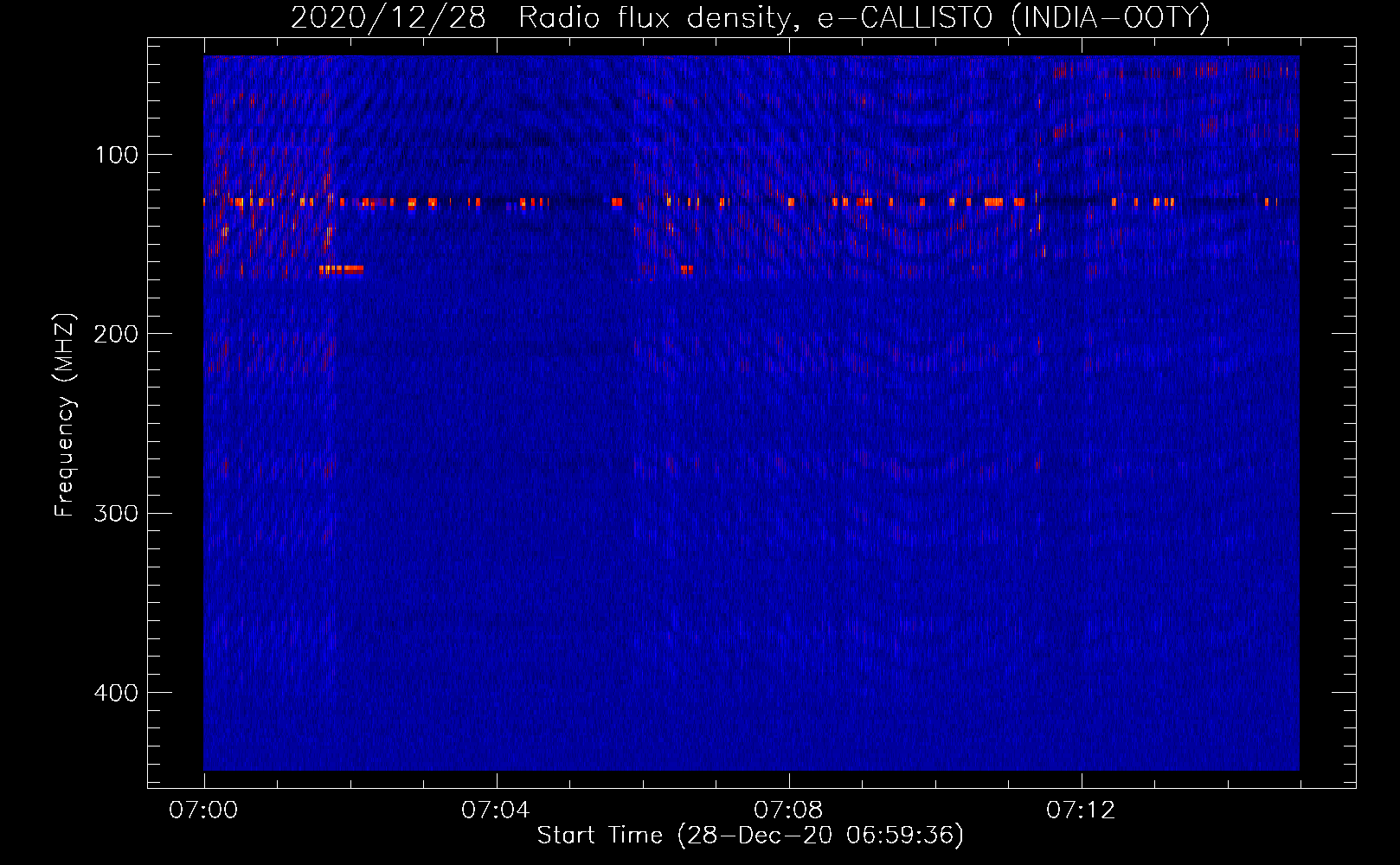Click the 07:12 time tick label
The width and height of the screenshot is (1400, 865).
pyautogui.click(x=1081, y=811)
